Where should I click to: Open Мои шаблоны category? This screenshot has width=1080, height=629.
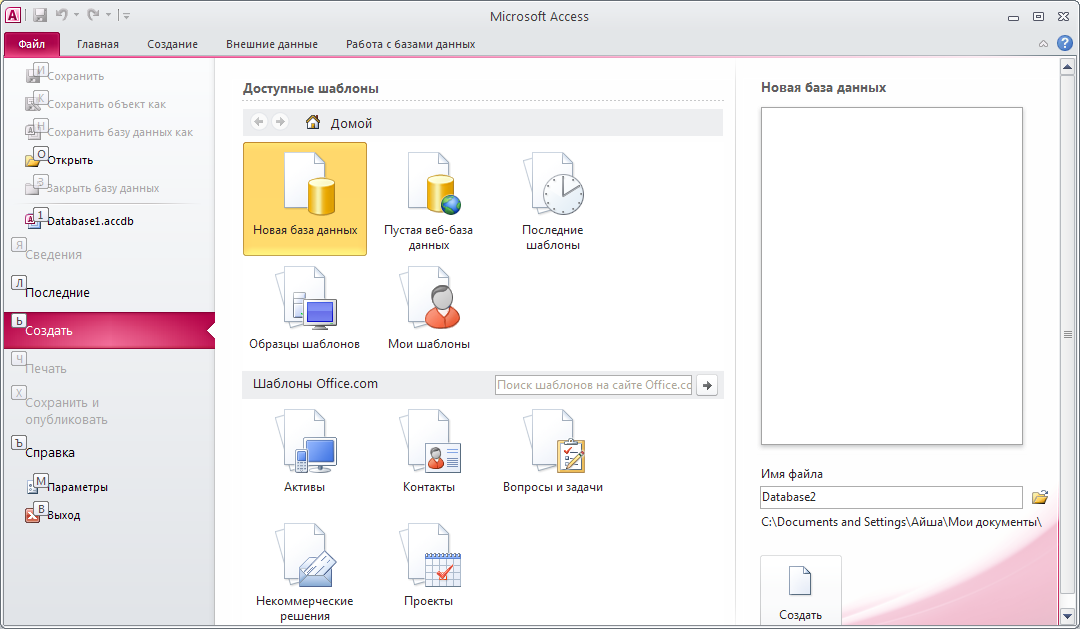pos(428,309)
